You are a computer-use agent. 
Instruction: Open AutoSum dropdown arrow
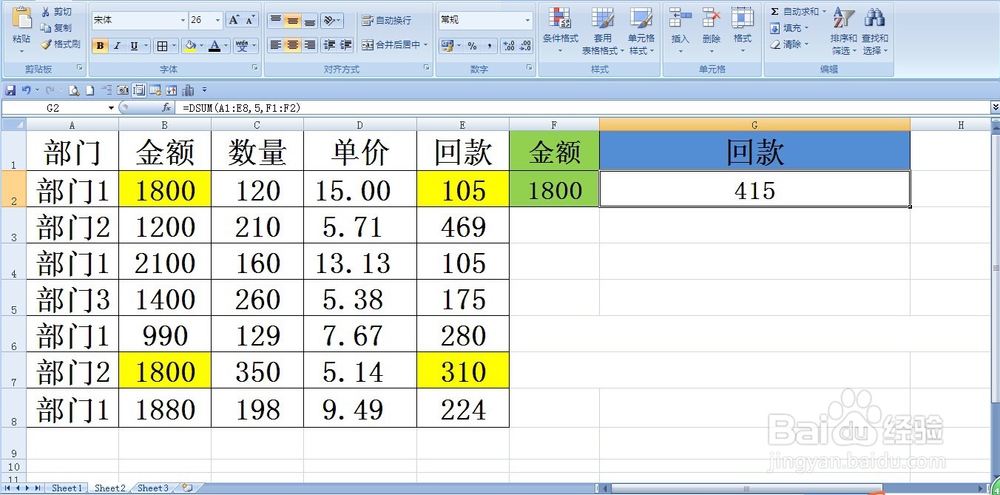823,12
